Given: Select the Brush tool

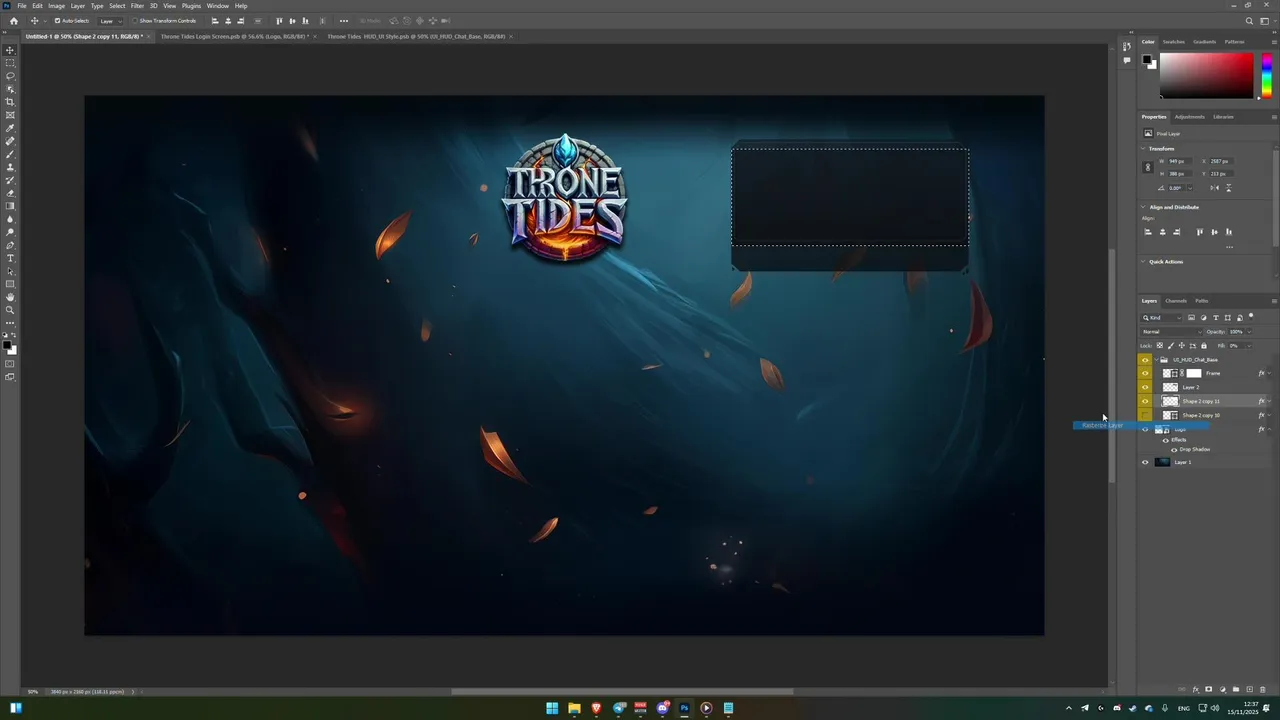Looking at the screenshot, I should tap(11, 154).
